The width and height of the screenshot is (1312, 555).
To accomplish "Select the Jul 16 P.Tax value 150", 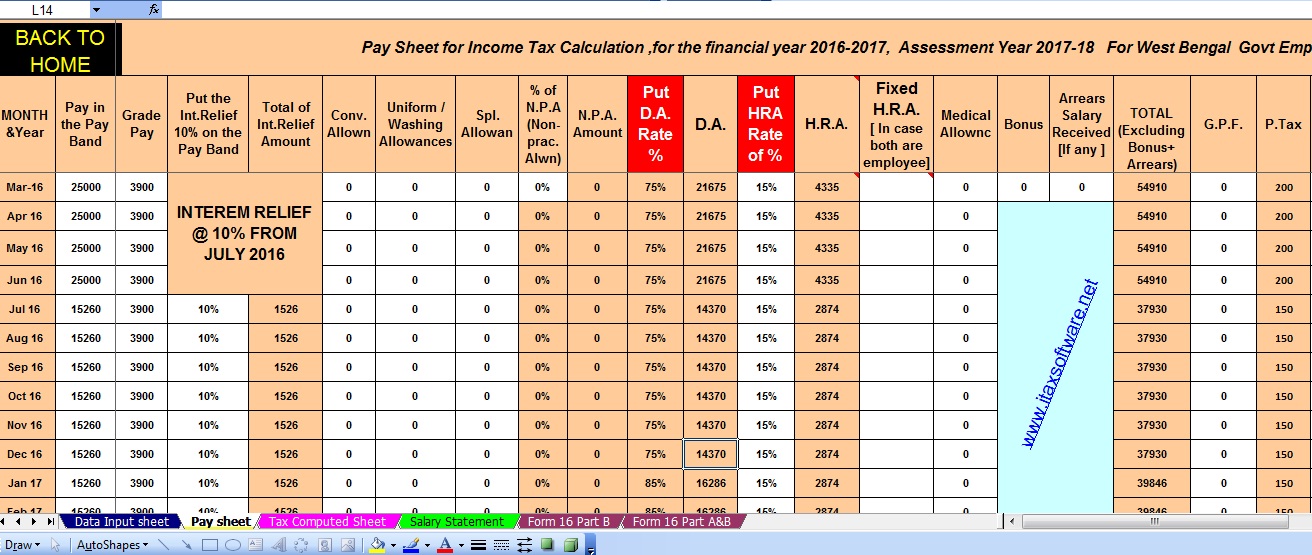I will click(1283, 309).
